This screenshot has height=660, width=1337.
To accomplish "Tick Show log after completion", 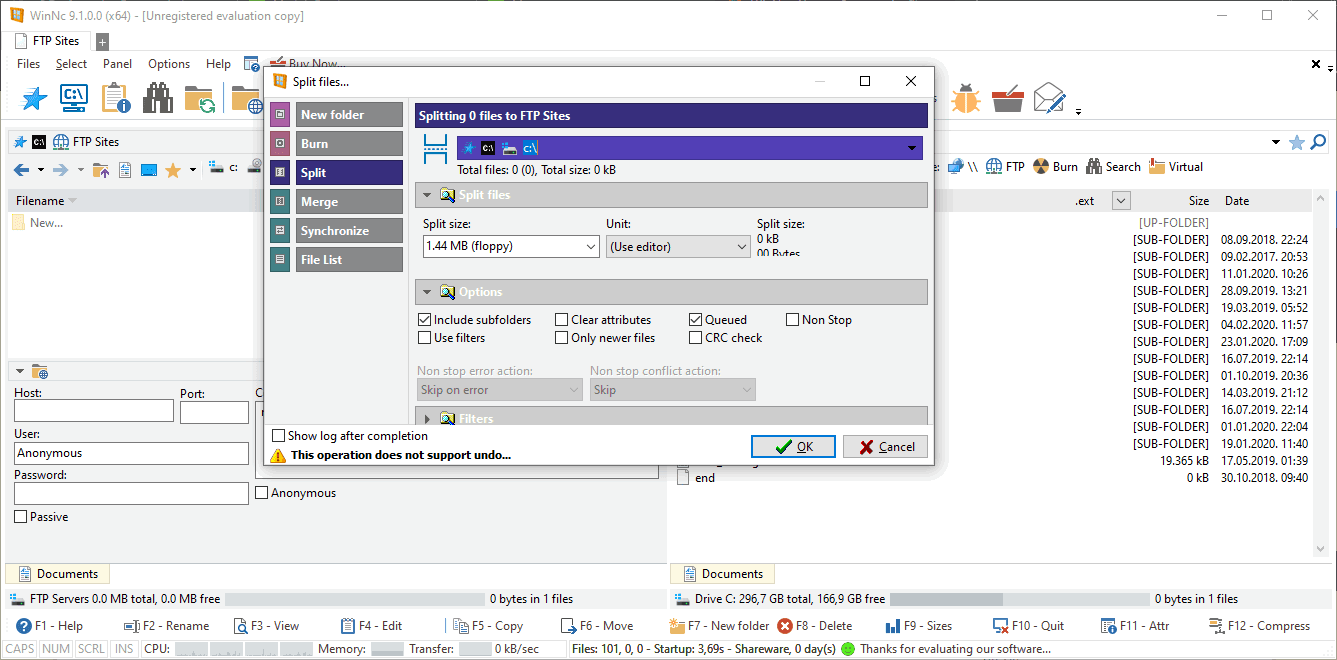I will 279,436.
